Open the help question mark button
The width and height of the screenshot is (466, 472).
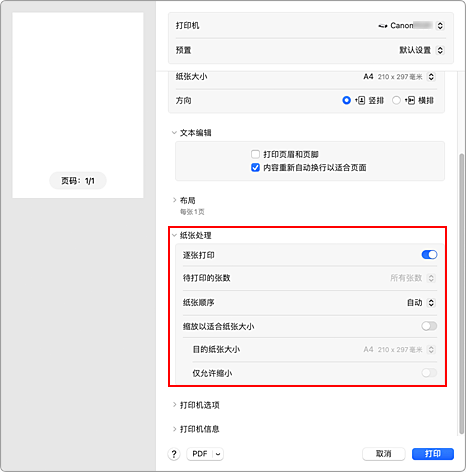174,454
